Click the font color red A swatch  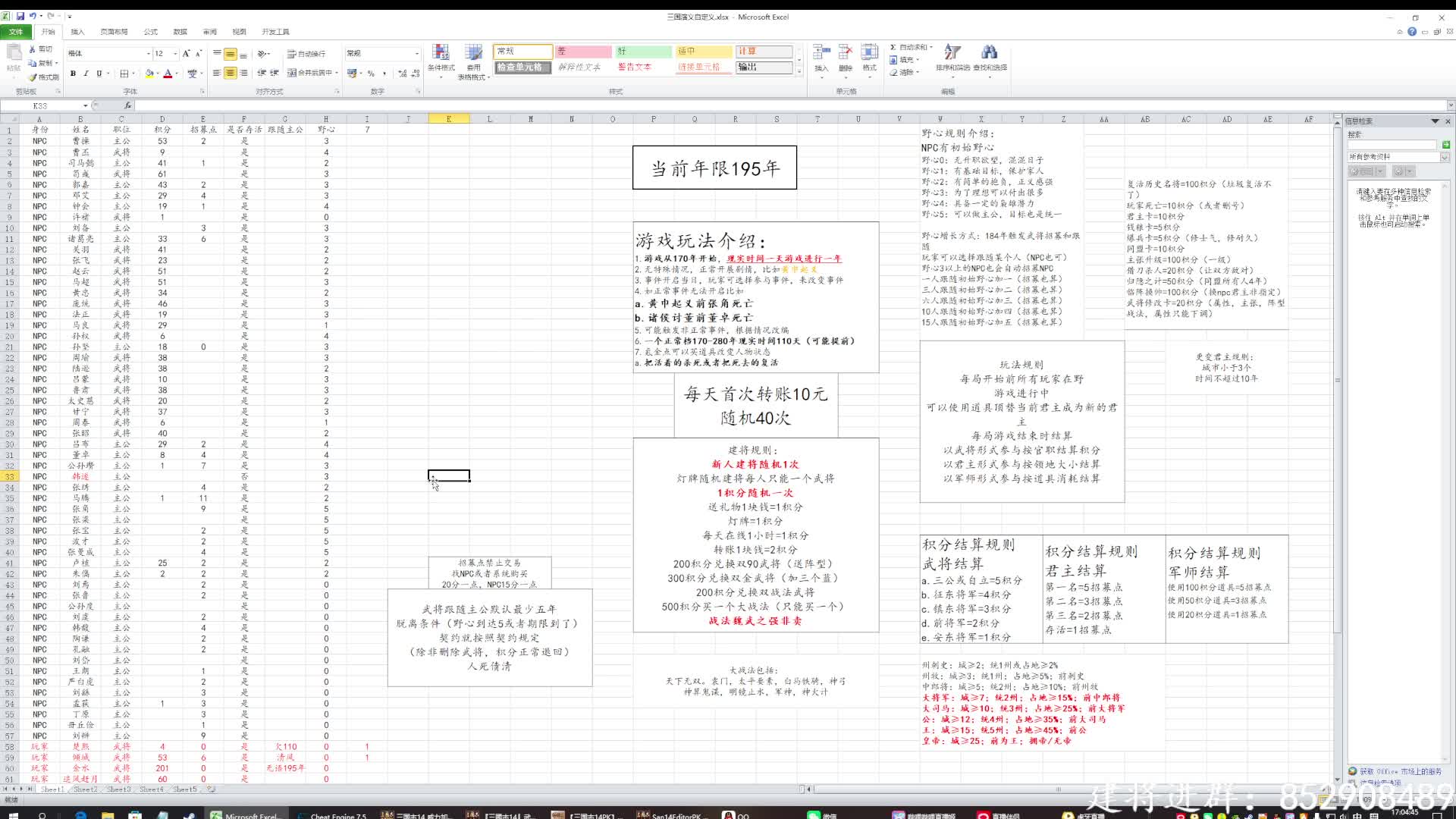168,74
